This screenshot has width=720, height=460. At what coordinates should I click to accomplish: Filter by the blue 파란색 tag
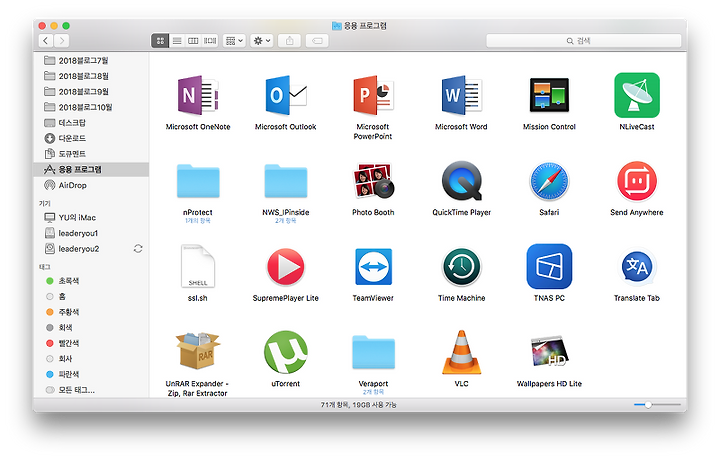tap(91, 374)
